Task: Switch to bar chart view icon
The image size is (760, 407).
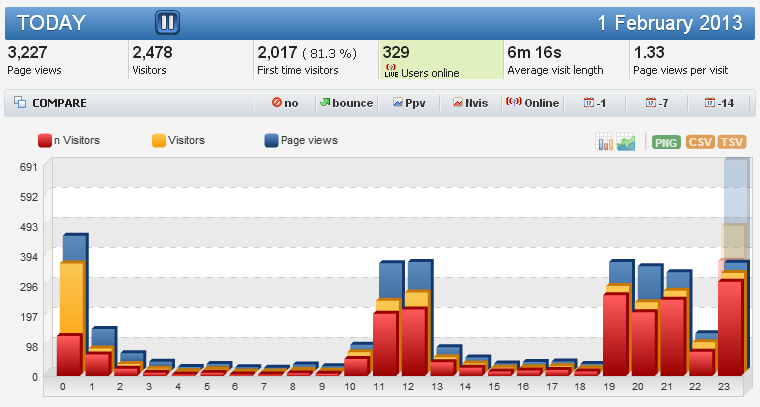Action: point(605,142)
